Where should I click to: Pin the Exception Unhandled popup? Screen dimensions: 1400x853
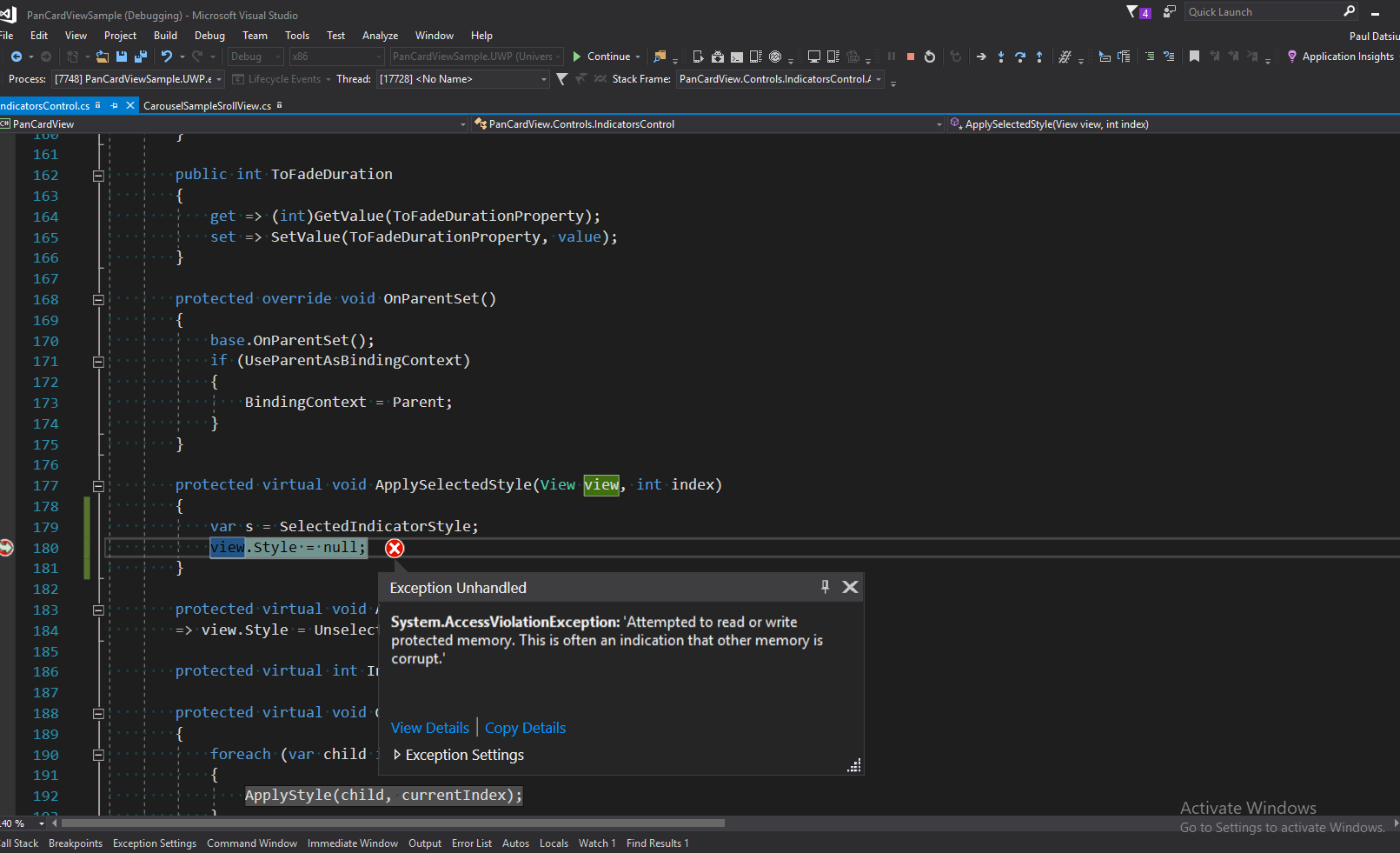click(x=825, y=587)
